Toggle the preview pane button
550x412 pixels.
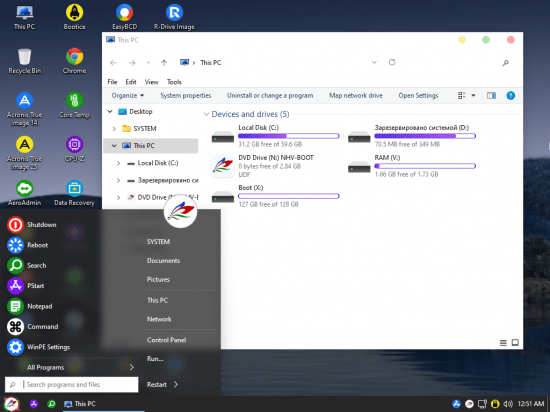click(x=491, y=95)
